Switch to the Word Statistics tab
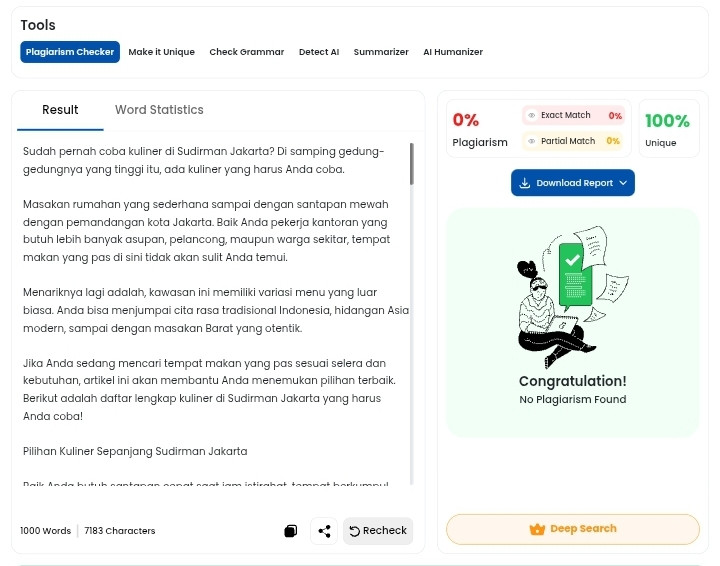This screenshot has height=566, width=720. tap(159, 110)
